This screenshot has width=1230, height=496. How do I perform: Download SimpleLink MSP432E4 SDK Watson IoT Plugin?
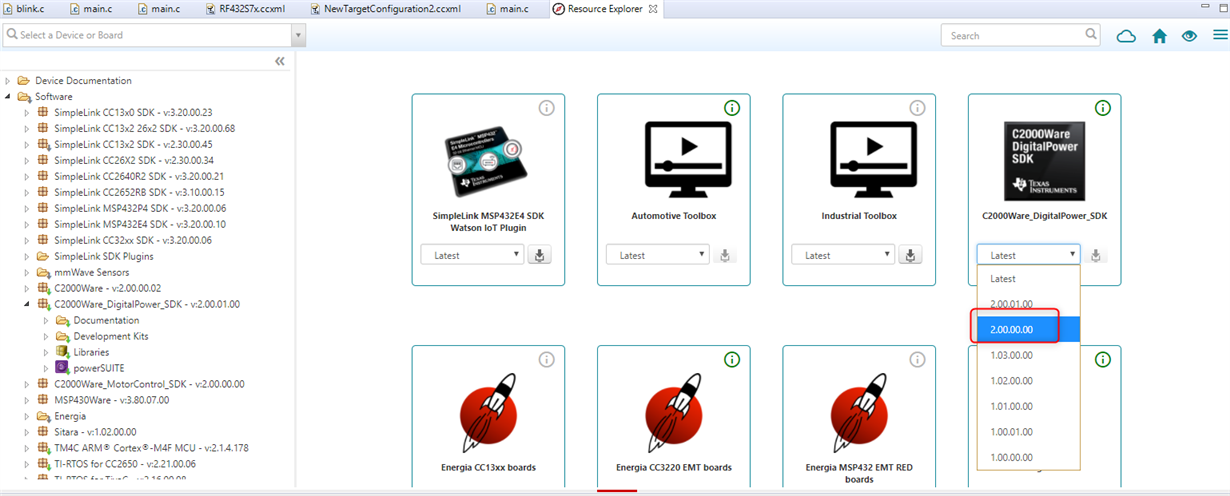tap(540, 255)
